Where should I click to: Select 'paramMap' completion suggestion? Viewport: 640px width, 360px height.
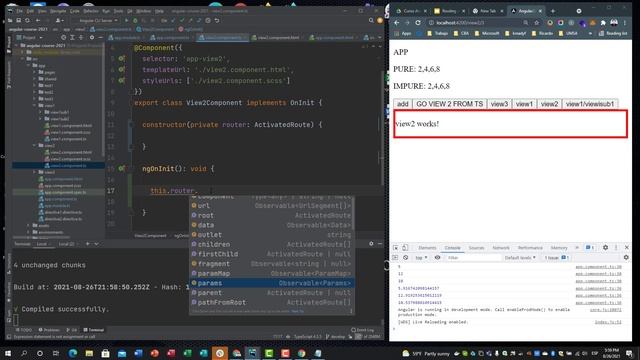(272, 273)
